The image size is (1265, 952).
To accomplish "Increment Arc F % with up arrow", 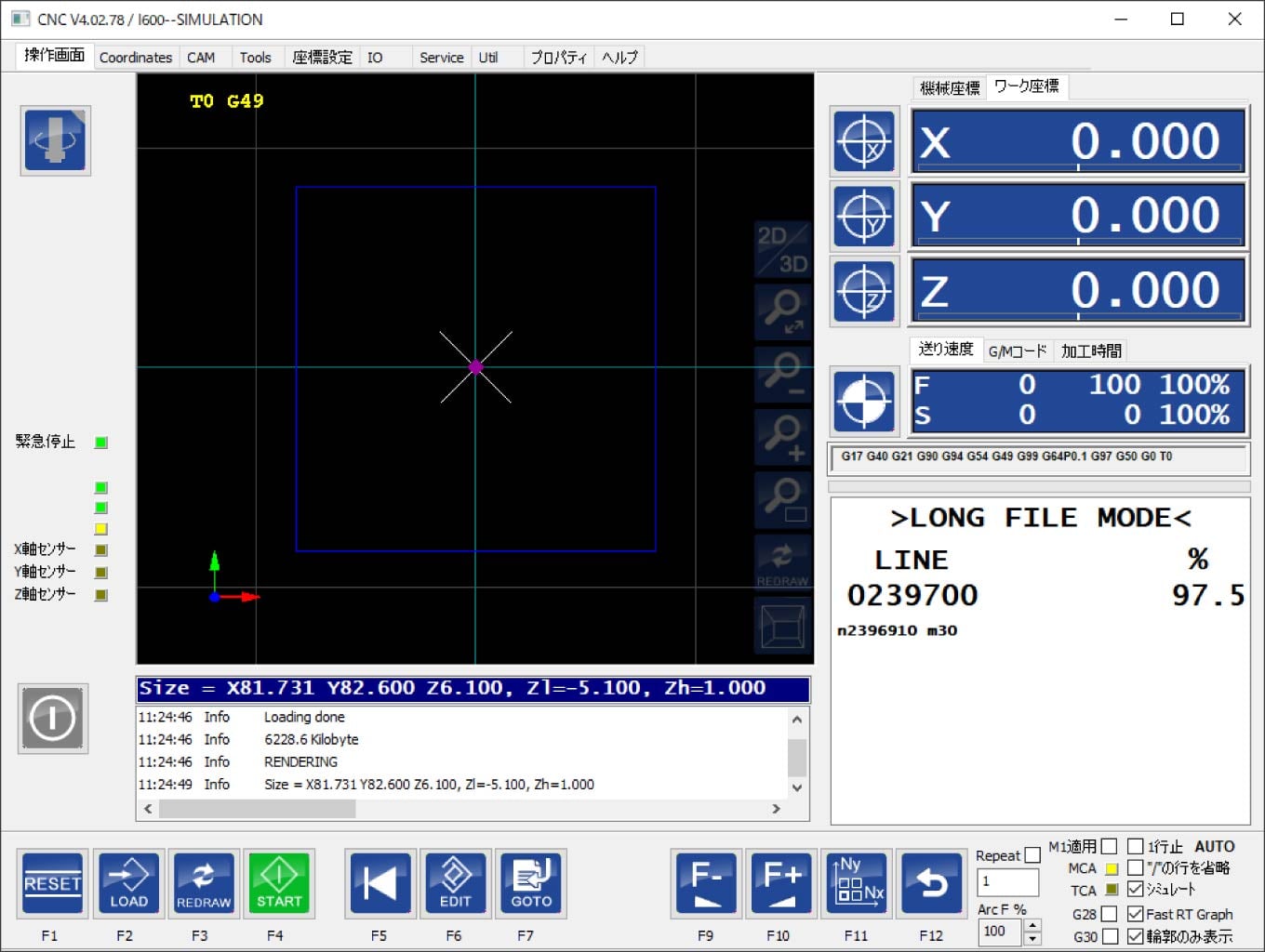I will (x=1032, y=925).
